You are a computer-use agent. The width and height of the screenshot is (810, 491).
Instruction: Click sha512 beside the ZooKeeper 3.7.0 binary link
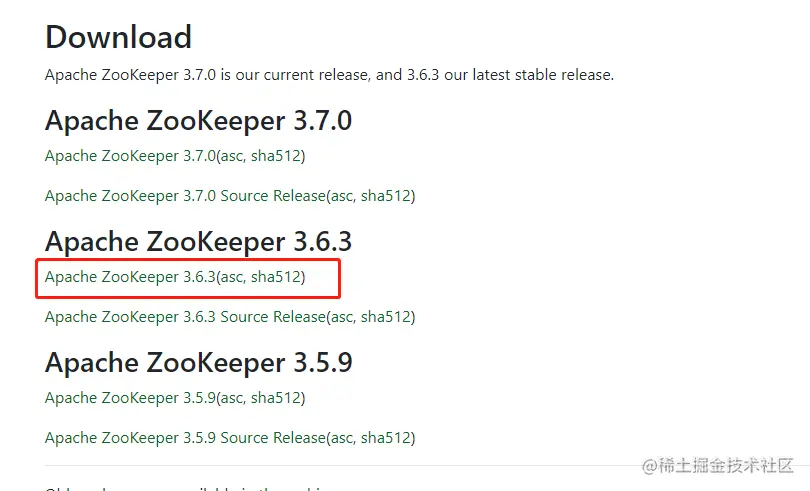point(276,156)
